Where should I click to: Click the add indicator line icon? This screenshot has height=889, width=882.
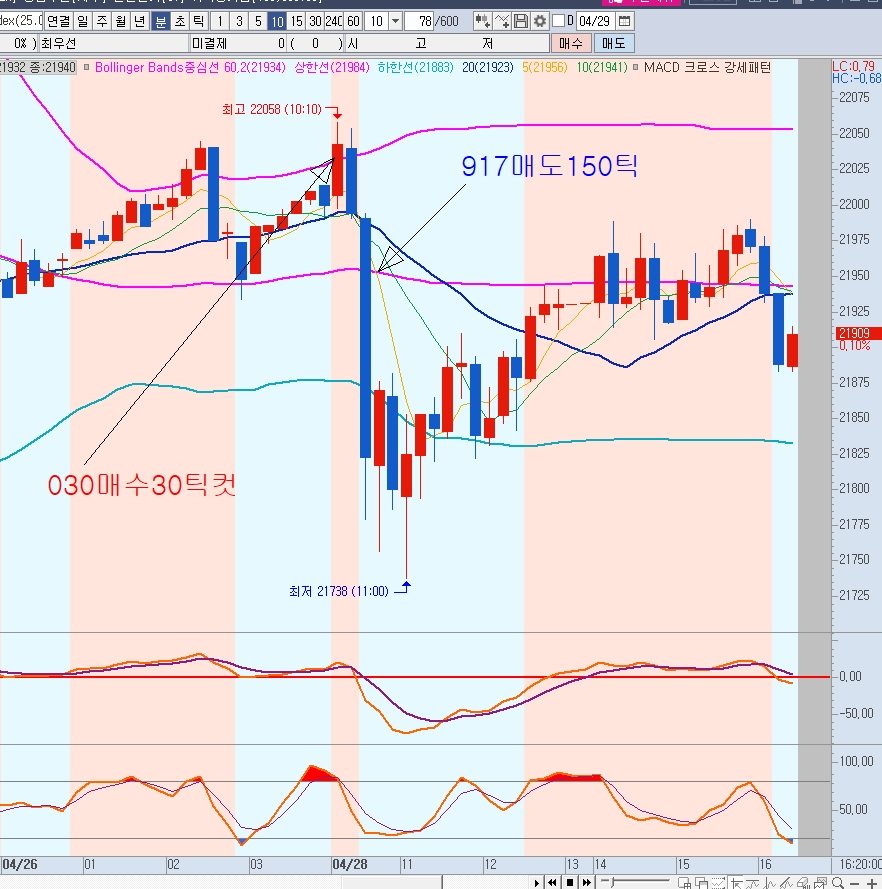pyautogui.click(x=502, y=21)
